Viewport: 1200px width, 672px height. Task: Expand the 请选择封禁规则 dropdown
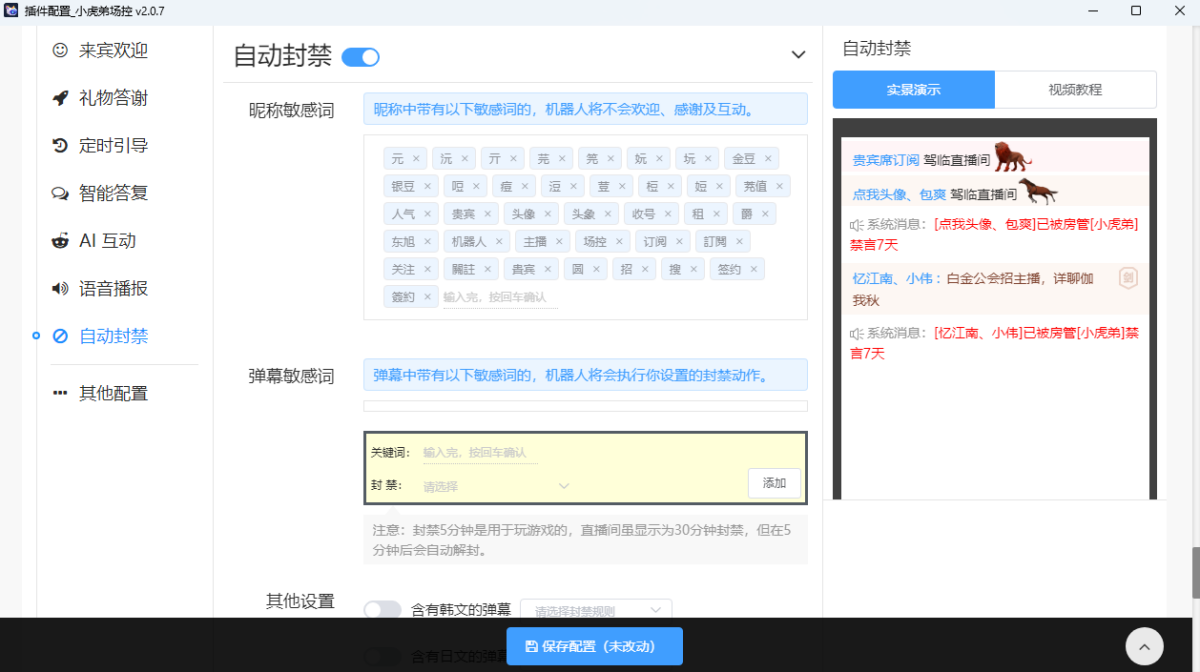coord(596,609)
